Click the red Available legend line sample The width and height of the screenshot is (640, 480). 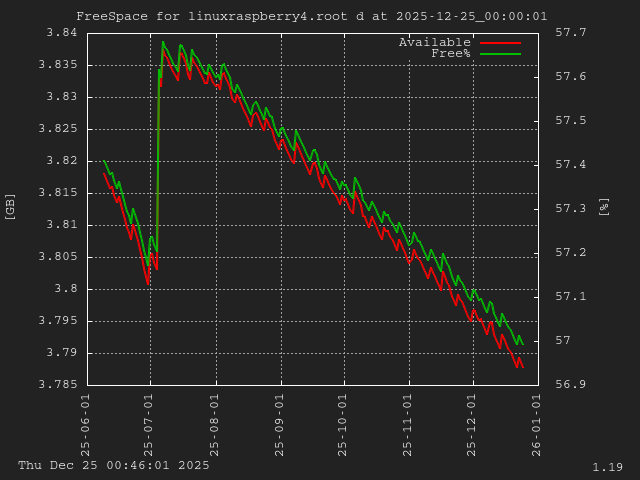click(500, 43)
